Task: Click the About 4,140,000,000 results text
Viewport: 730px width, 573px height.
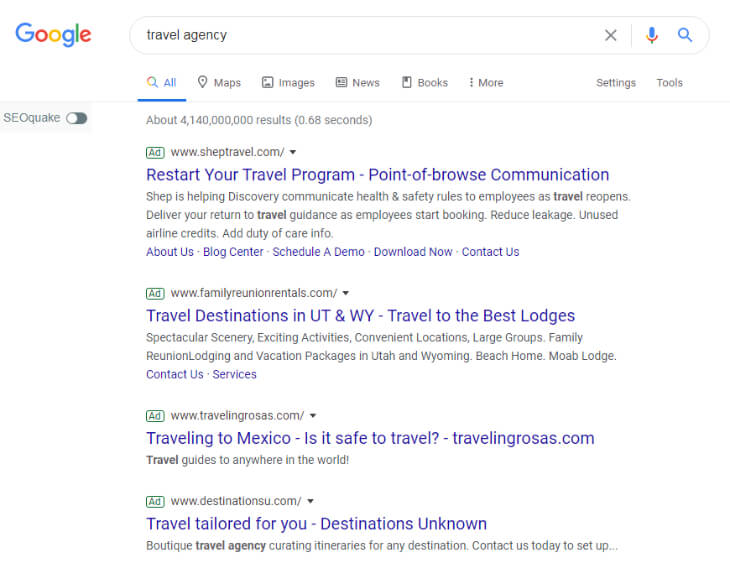Action: (x=259, y=120)
